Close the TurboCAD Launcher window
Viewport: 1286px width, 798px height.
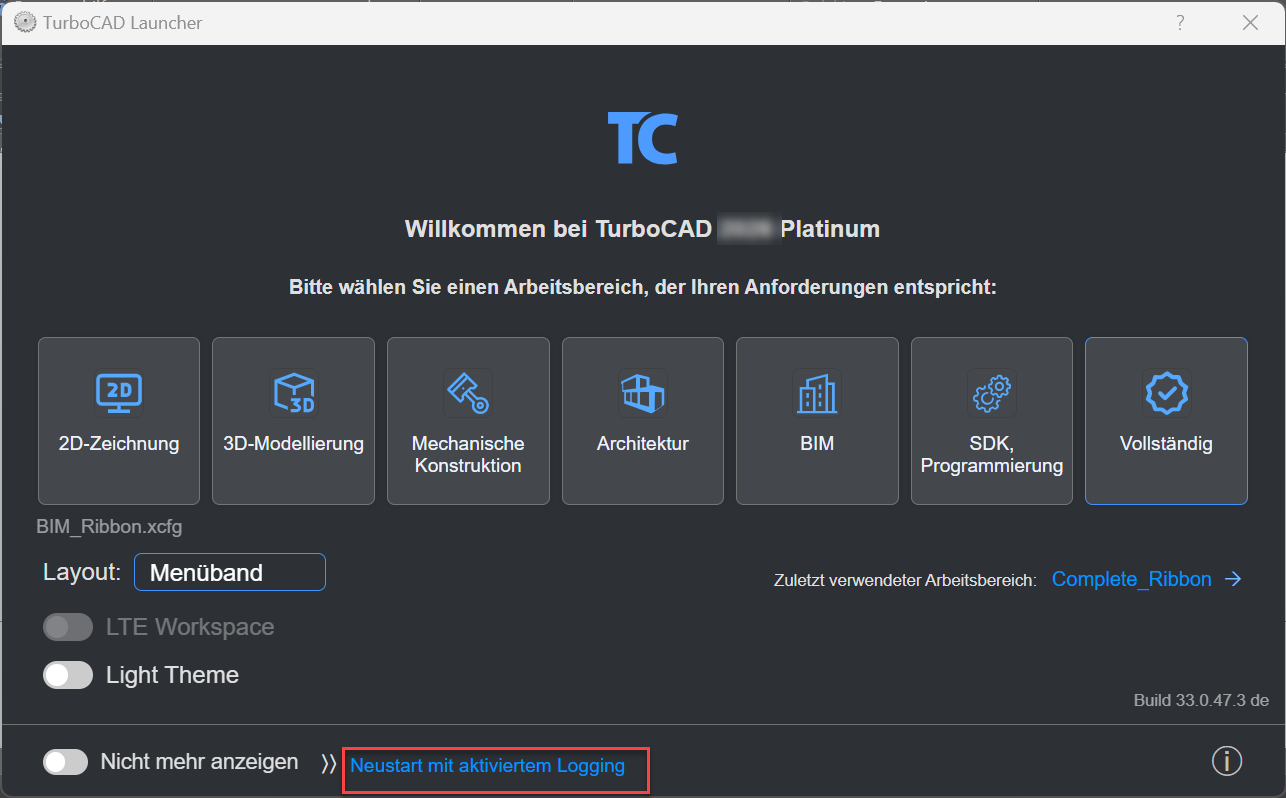(x=1250, y=22)
